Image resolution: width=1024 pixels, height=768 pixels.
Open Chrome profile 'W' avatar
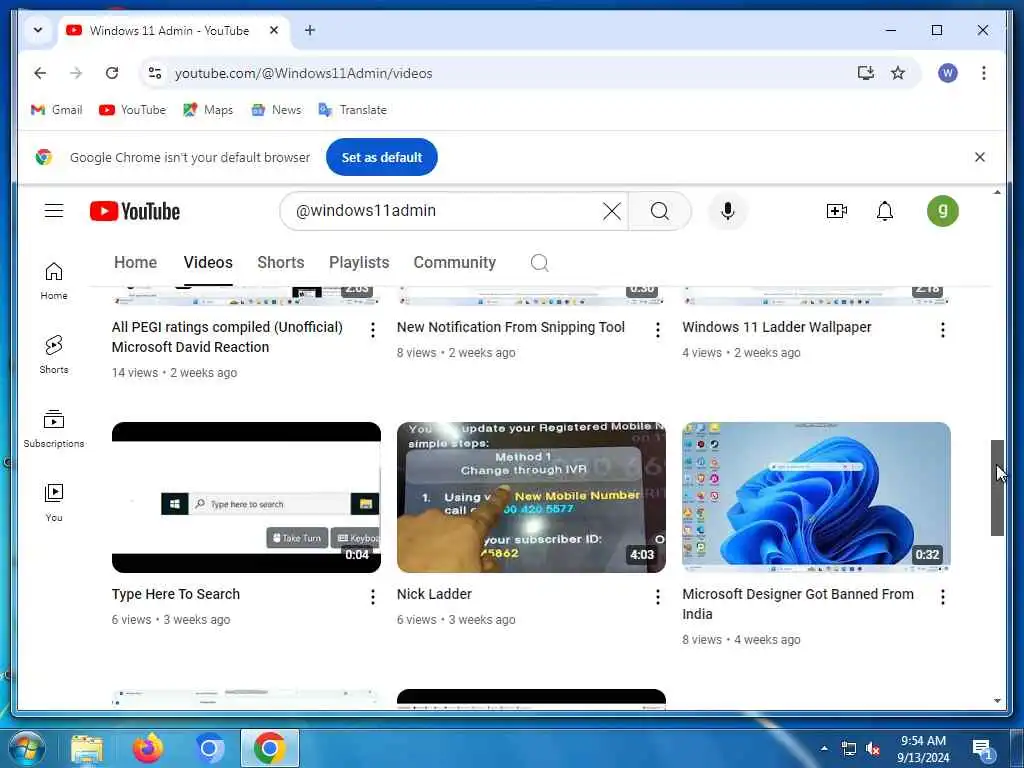pyautogui.click(x=948, y=73)
